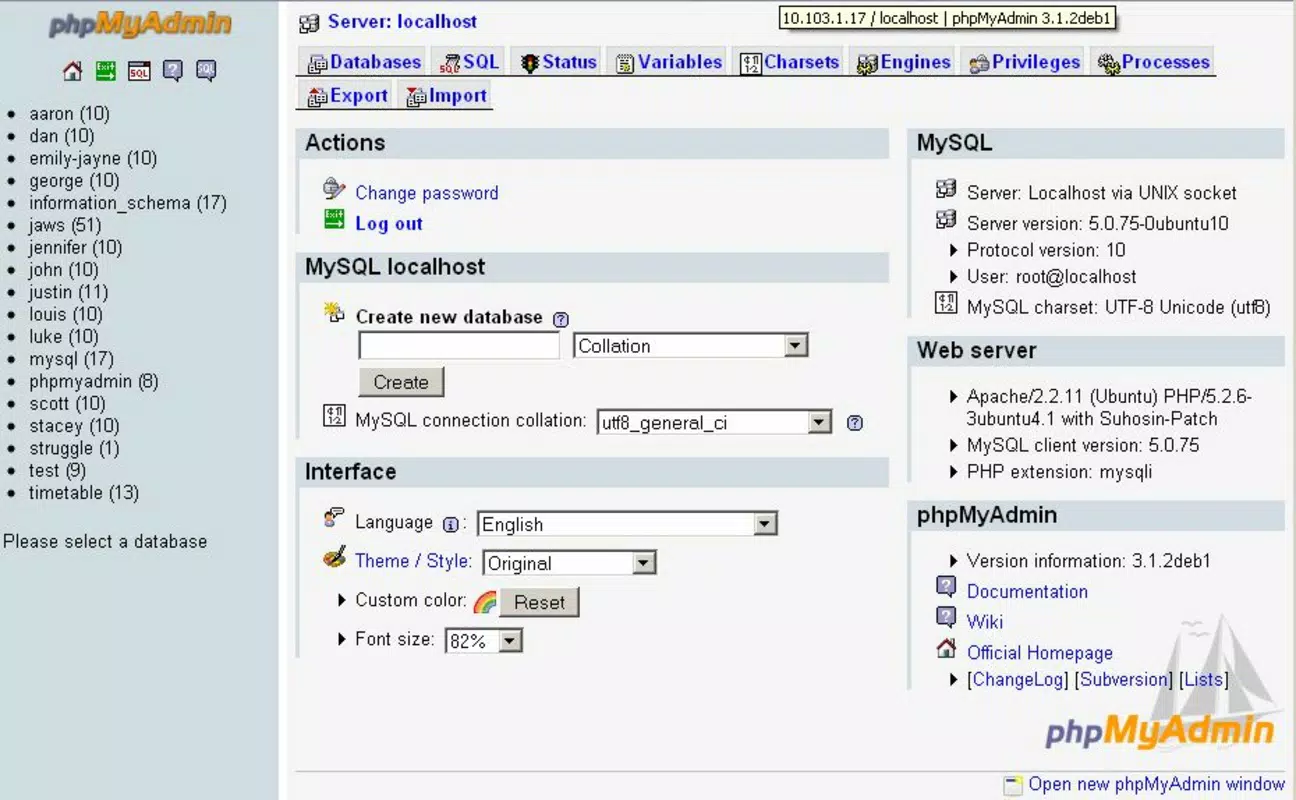Click the info icon beside Language

click(x=450, y=524)
